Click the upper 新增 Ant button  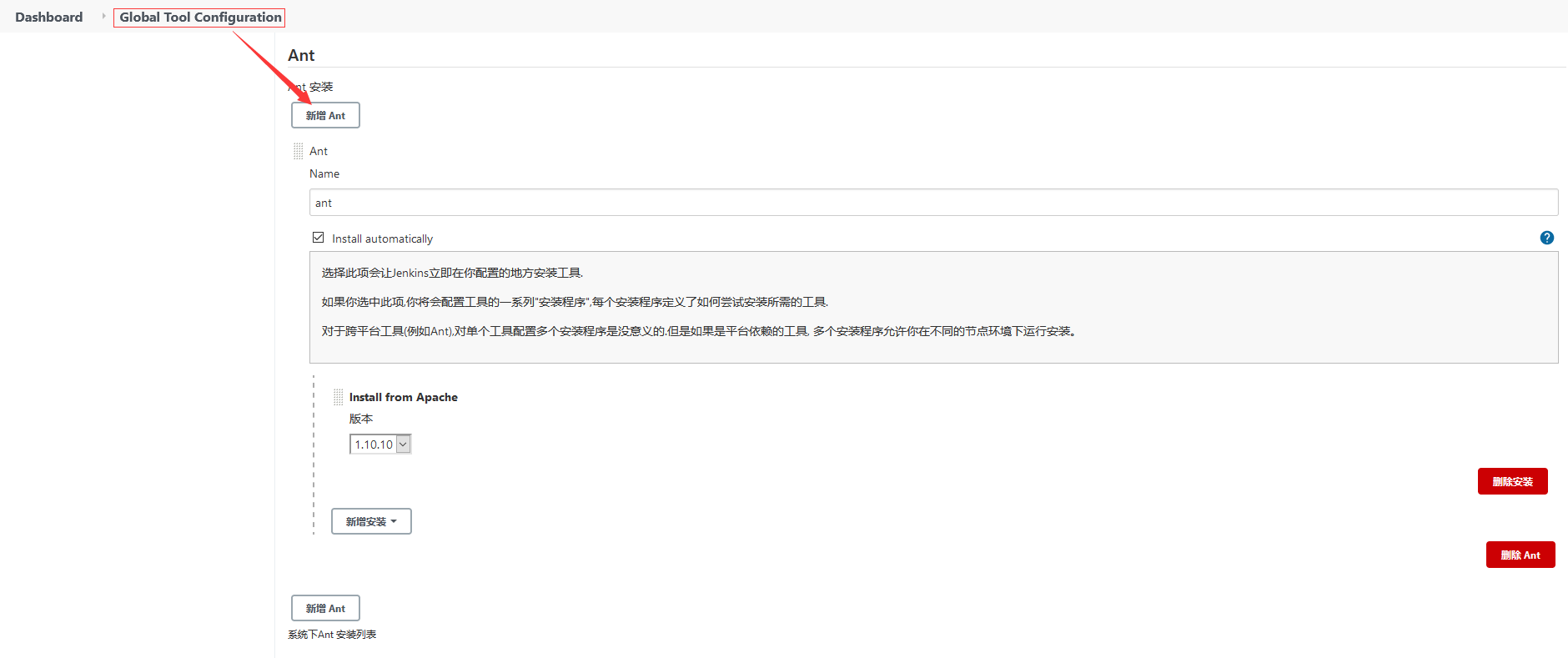coord(325,115)
